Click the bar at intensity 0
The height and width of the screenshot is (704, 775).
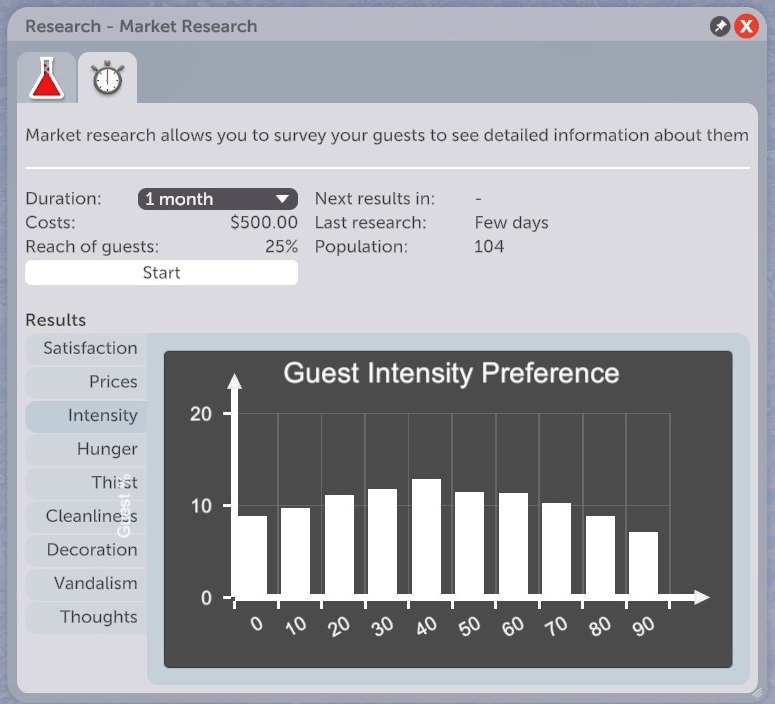252,555
